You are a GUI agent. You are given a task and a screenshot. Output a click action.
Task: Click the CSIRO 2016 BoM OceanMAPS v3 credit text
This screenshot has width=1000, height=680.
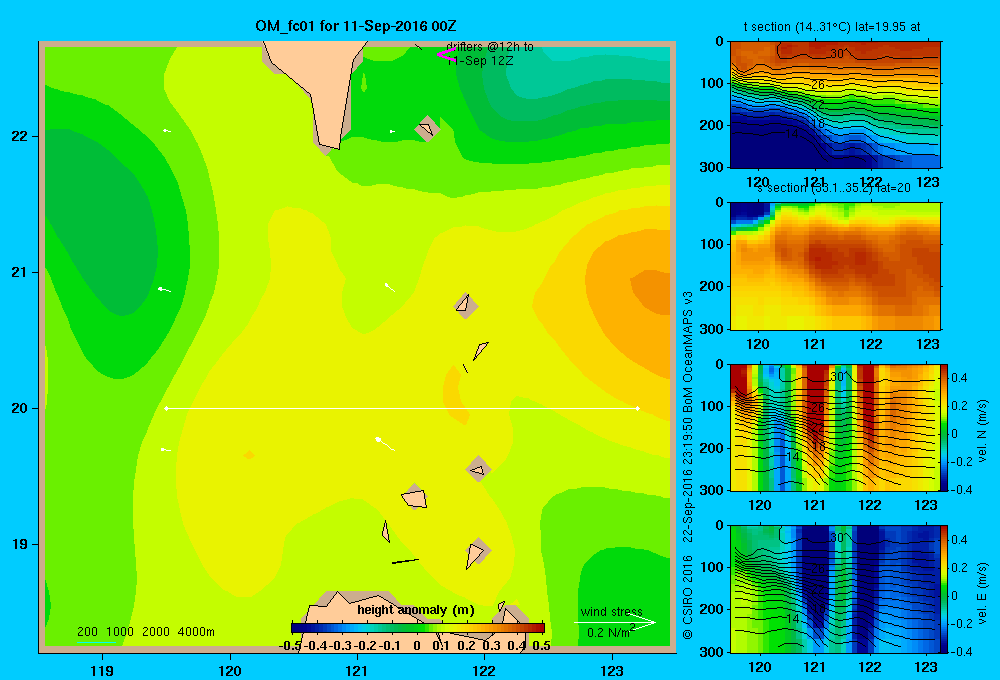coord(688,465)
